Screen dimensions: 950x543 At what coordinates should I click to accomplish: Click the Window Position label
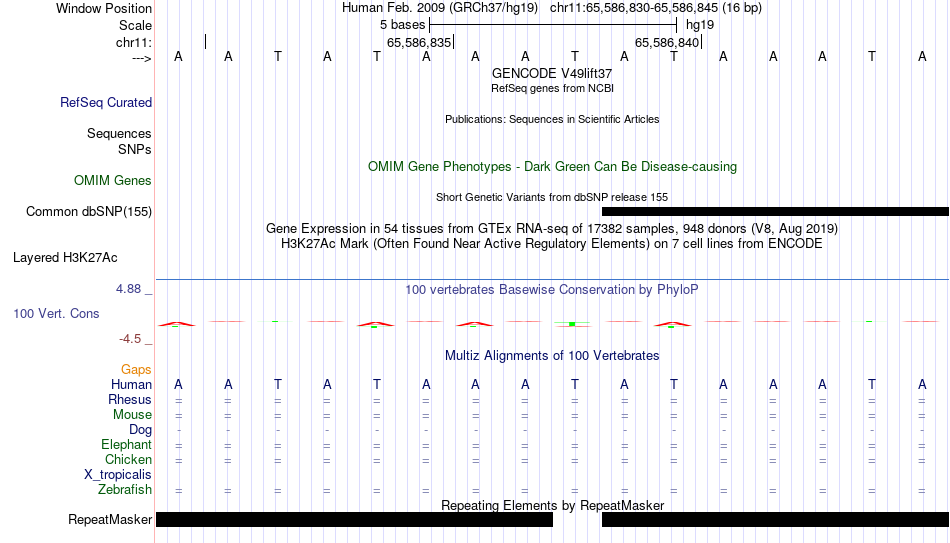click(104, 8)
